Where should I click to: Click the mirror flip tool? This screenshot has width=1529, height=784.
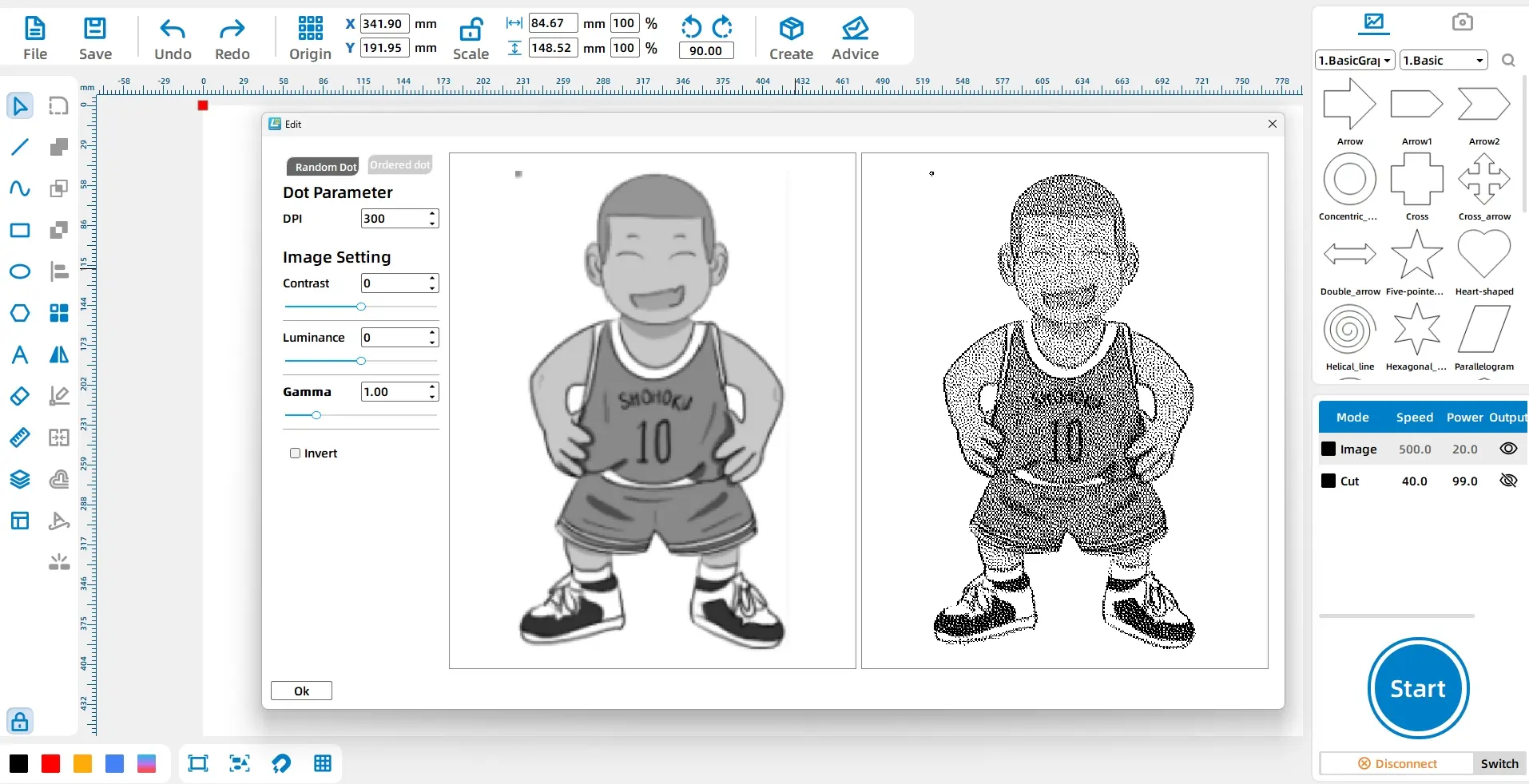[59, 354]
